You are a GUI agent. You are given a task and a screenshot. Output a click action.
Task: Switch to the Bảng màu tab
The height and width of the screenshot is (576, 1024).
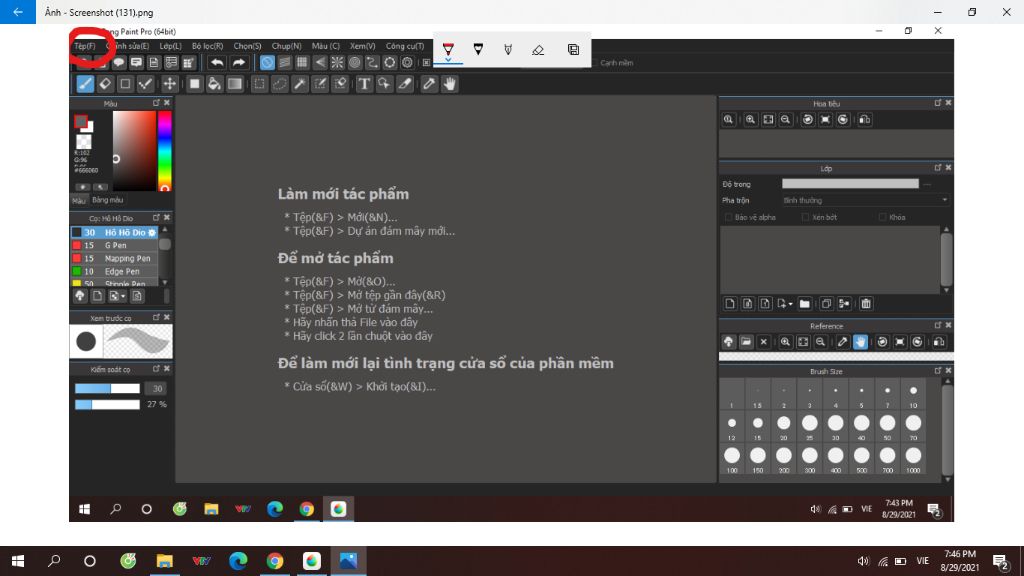coord(108,200)
